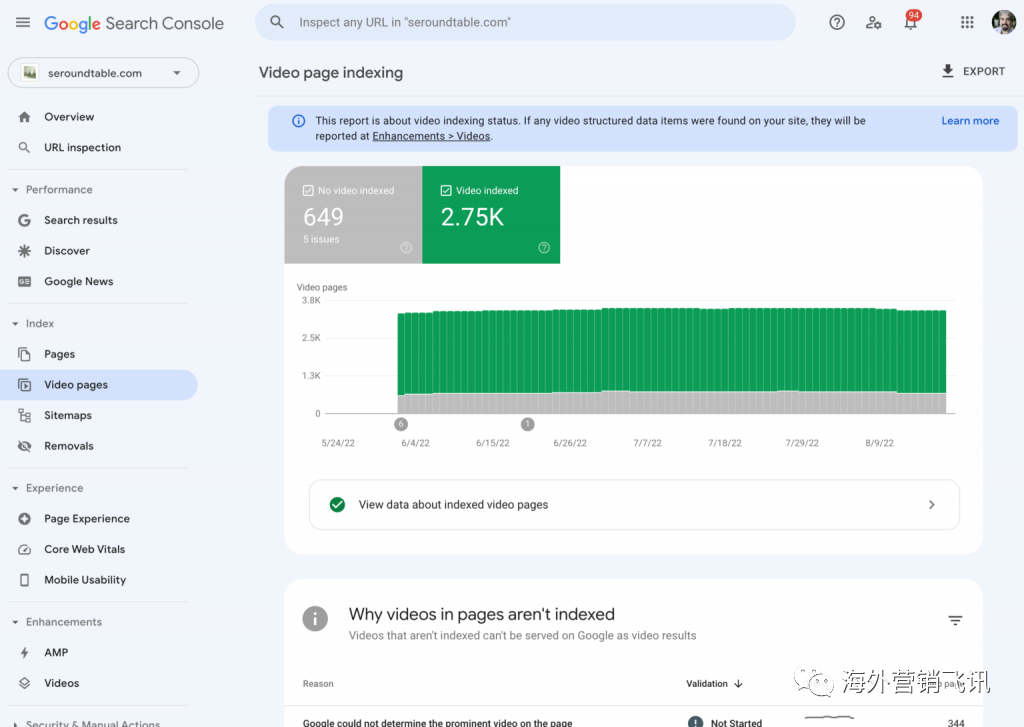Open the hamburger main menu
1024x727 pixels.
23,22
